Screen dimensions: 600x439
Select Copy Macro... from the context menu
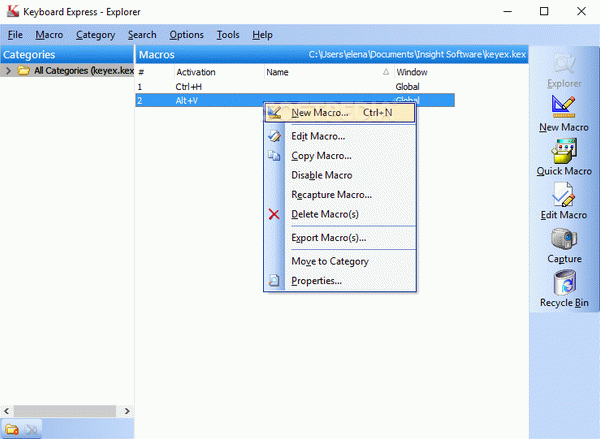(340, 156)
